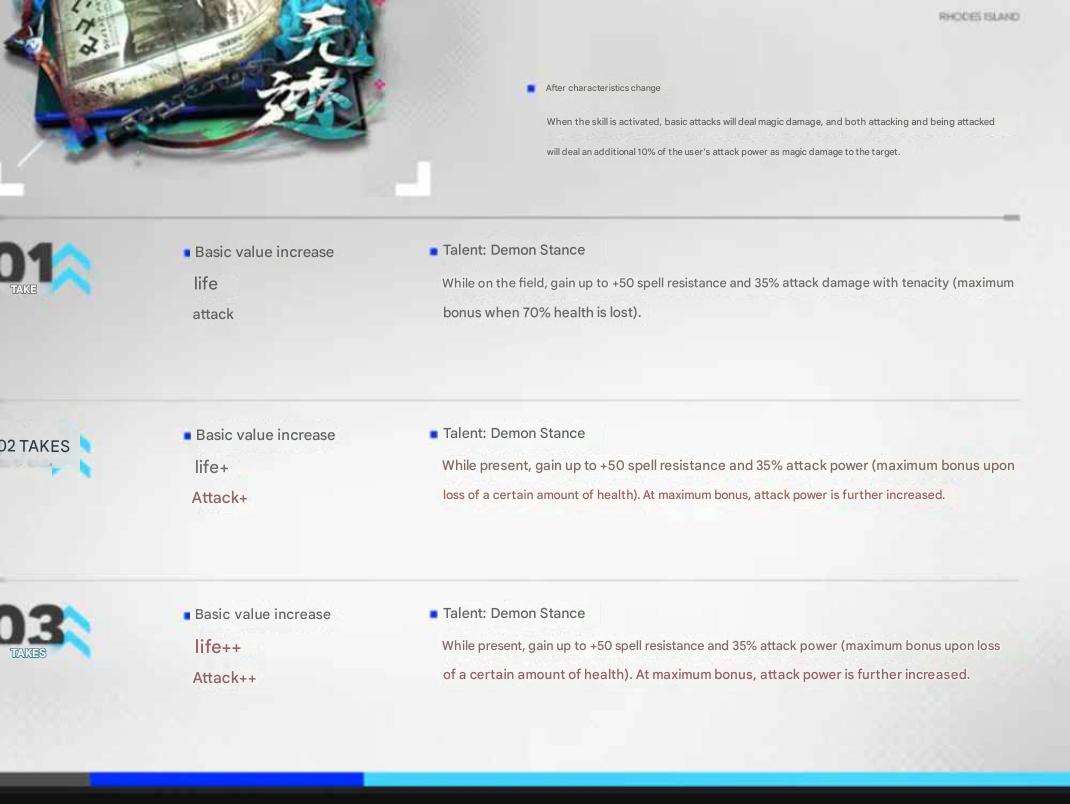Image resolution: width=1070 pixels, height=804 pixels.
Task: Click the RHODES ISLAND text
Action: pyautogui.click(x=979, y=16)
